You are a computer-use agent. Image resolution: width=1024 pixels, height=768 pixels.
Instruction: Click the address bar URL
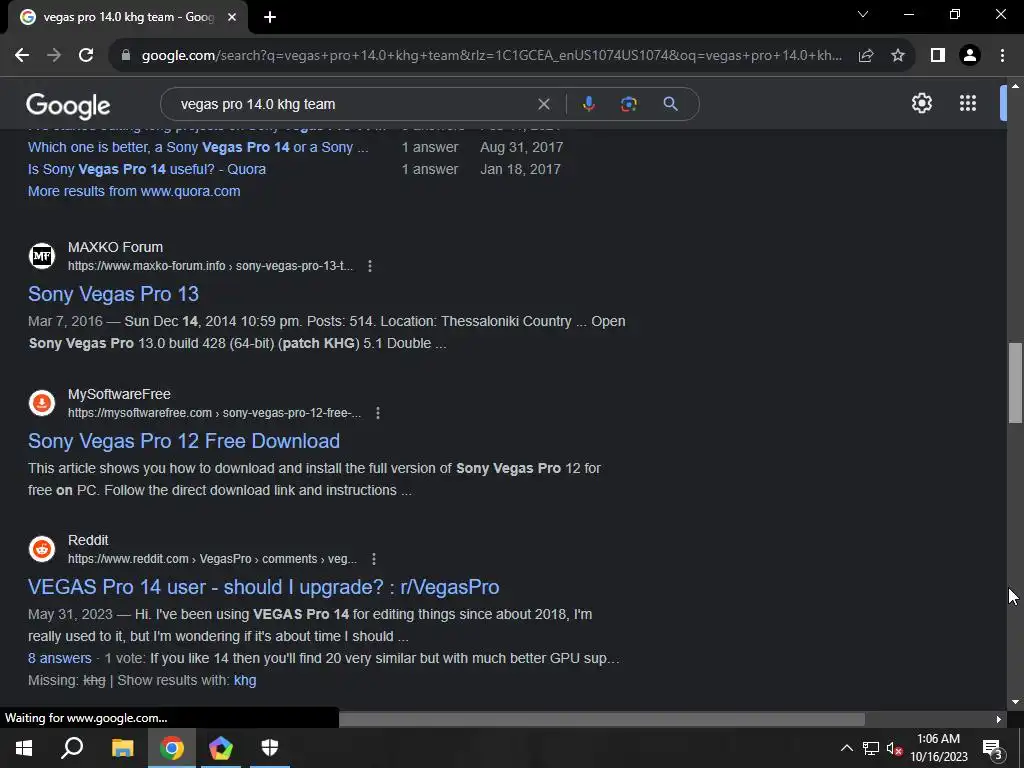pyautogui.click(x=491, y=56)
